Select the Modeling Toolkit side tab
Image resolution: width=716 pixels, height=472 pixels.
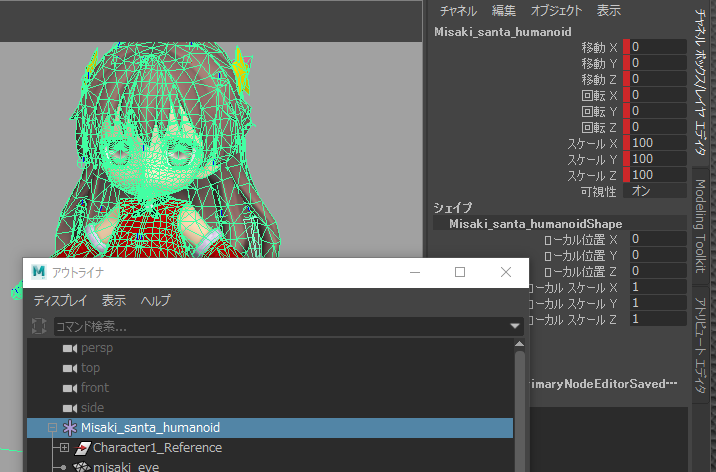(x=700, y=226)
